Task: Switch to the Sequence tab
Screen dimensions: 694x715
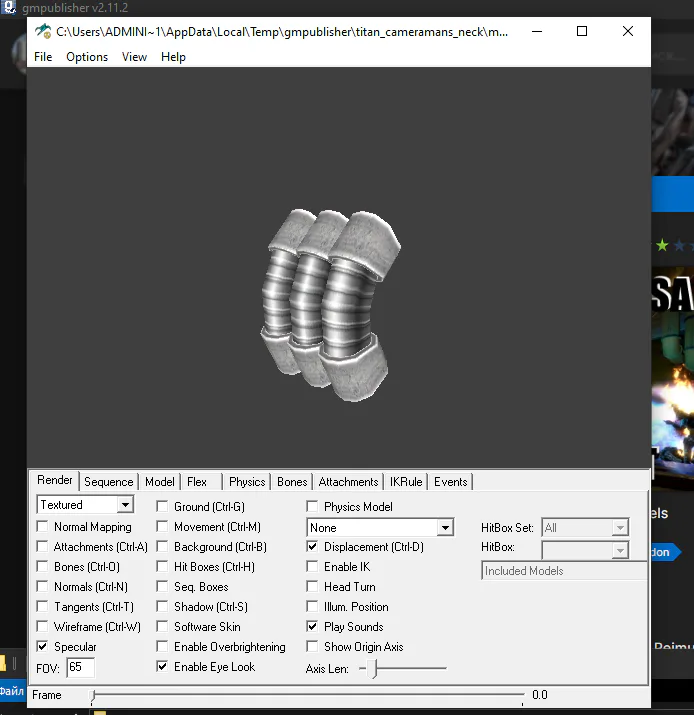Action: point(109,482)
